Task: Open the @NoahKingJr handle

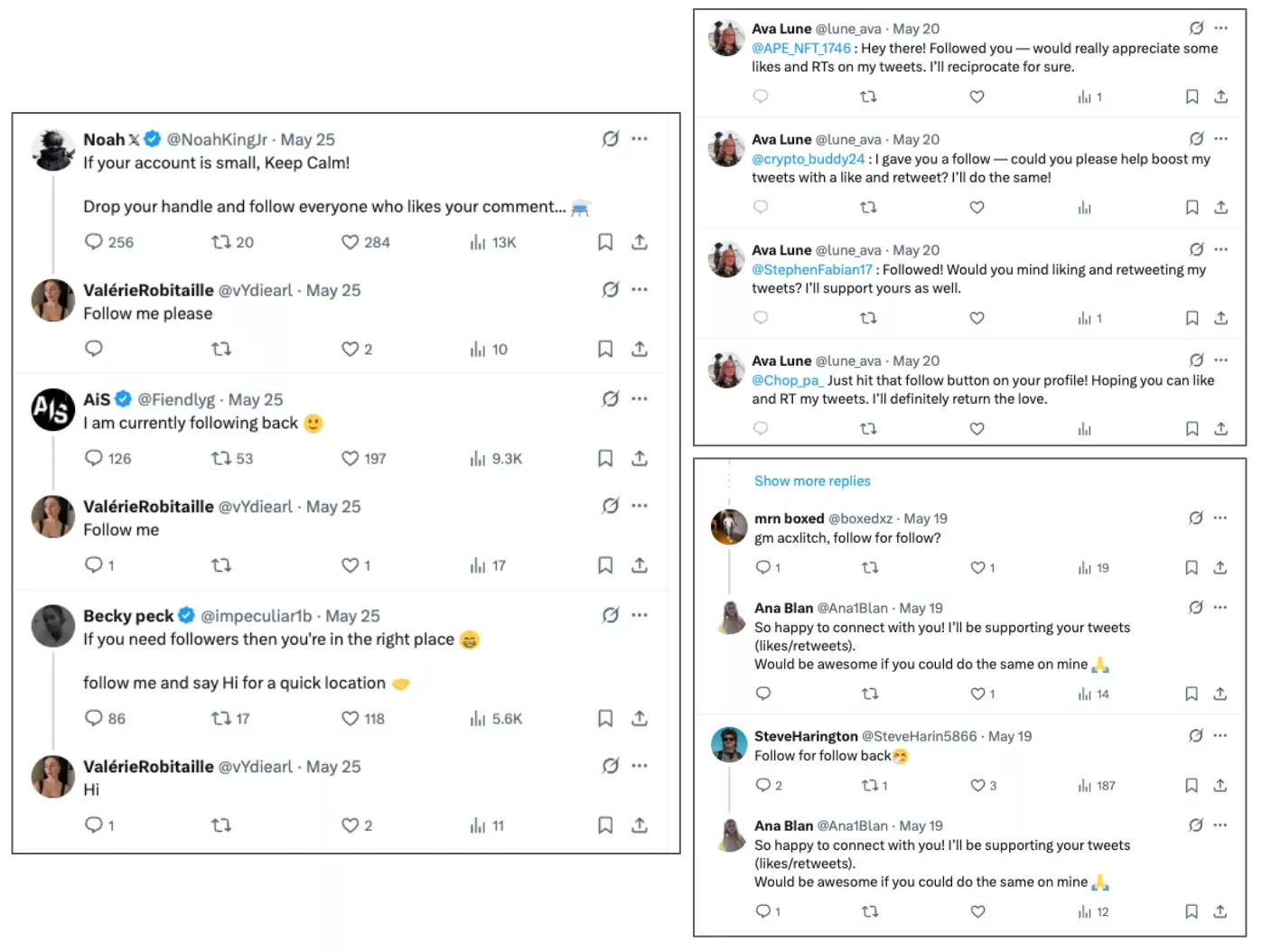Action: pyautogui.click(x=217, y=139)
